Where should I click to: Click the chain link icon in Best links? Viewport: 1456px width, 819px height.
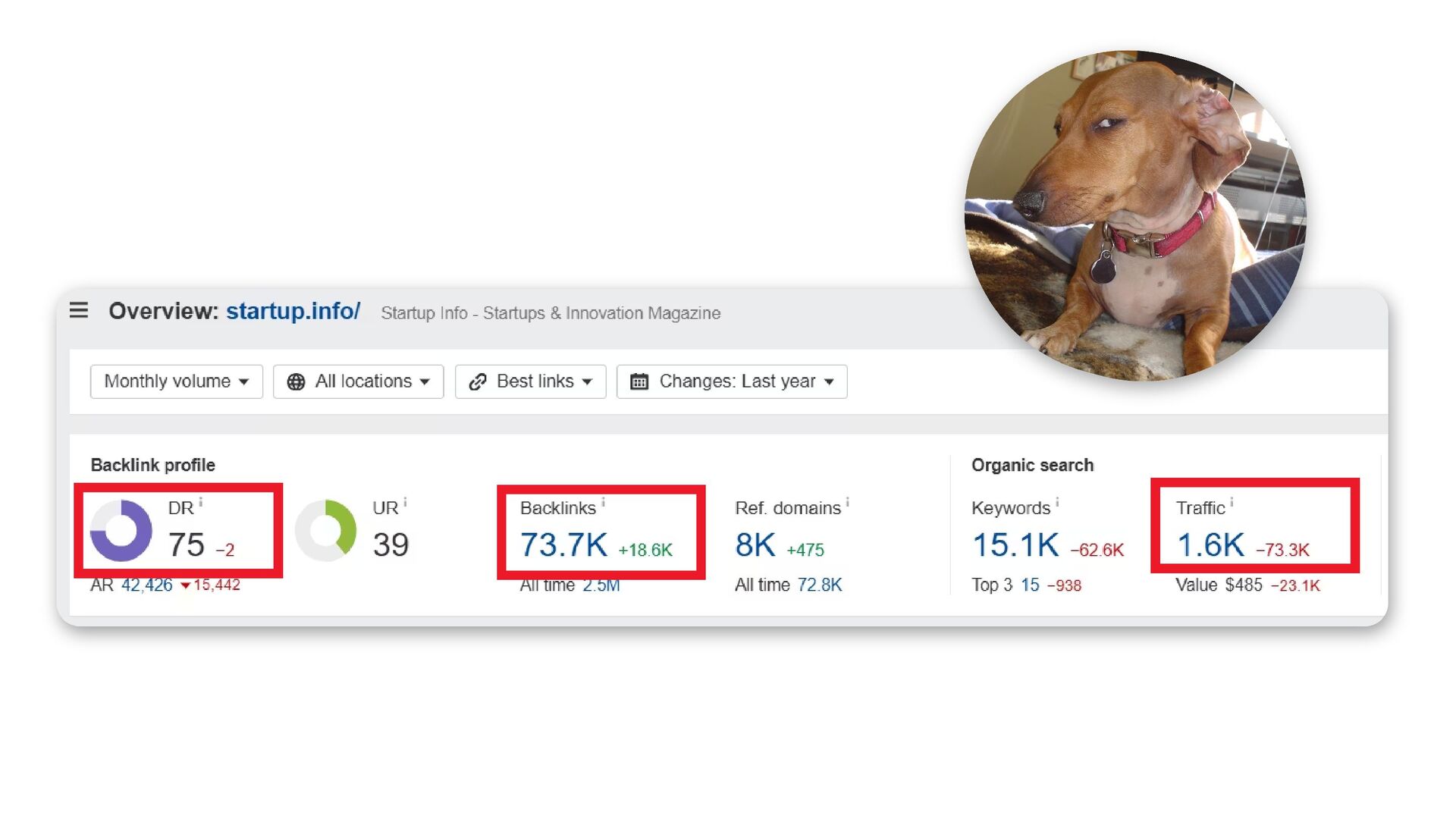tap(477, 381)
